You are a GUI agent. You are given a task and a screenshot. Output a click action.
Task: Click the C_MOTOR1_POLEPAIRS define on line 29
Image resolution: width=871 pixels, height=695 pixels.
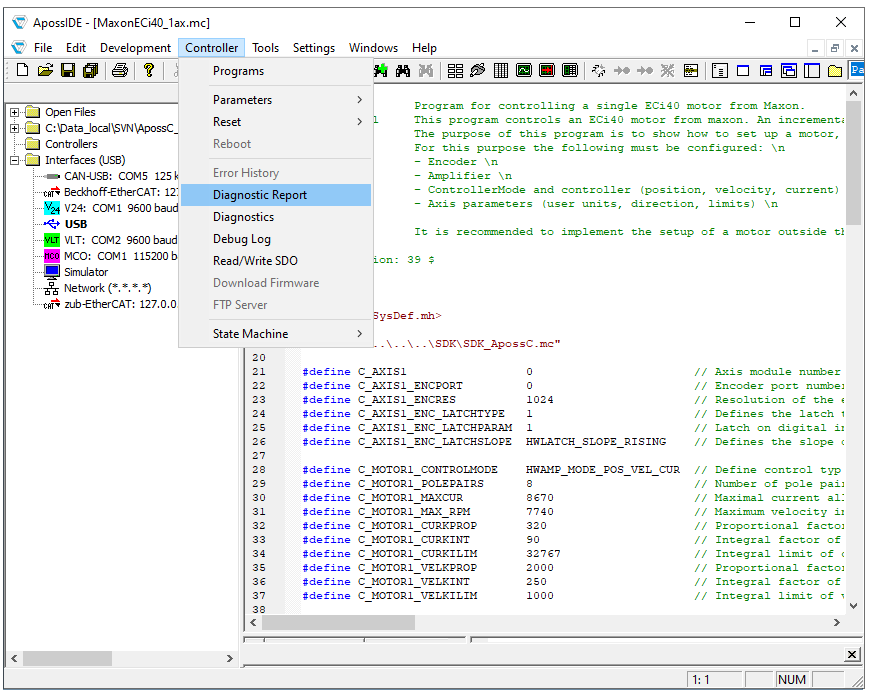(421, 484)
